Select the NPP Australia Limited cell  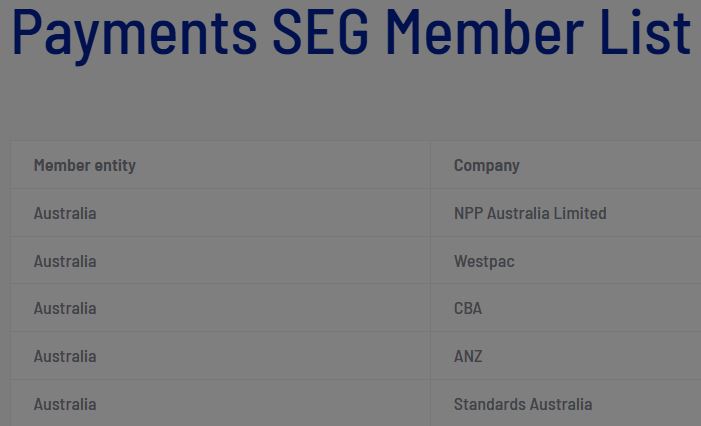pos(529,213)
